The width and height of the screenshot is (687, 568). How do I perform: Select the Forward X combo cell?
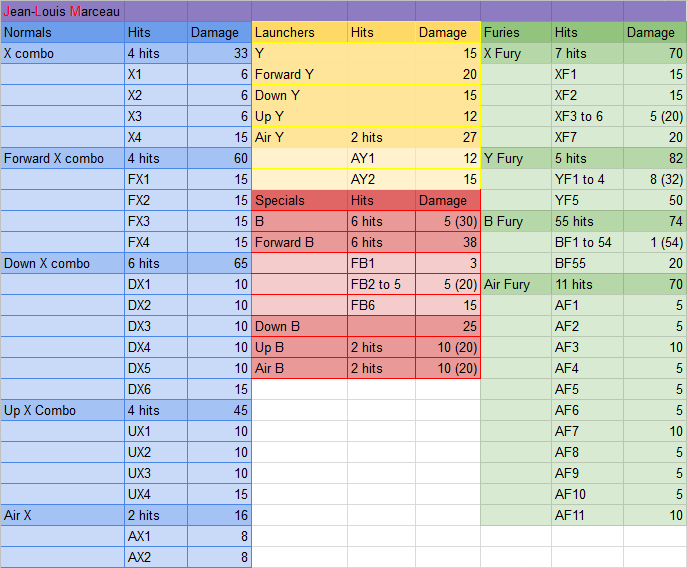(62, 158)
